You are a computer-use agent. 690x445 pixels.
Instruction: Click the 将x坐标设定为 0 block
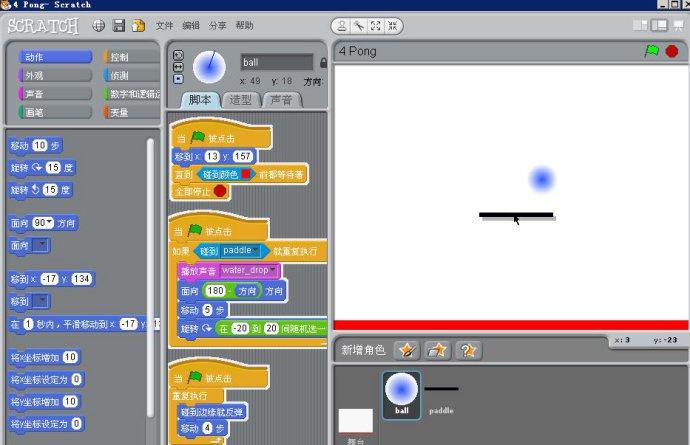coord(46,379)
